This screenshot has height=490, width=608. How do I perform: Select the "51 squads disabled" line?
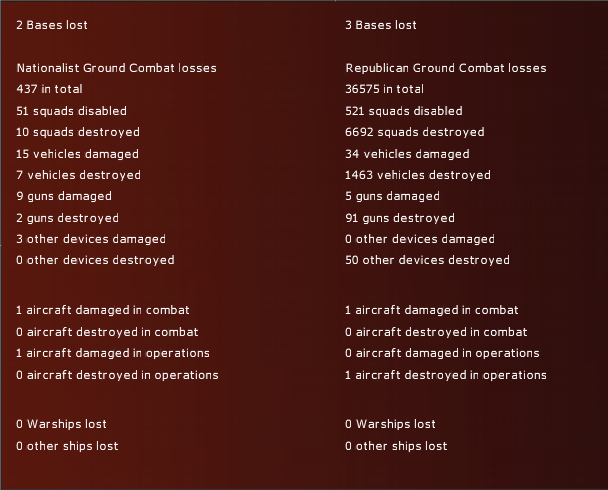pos(71,111)
